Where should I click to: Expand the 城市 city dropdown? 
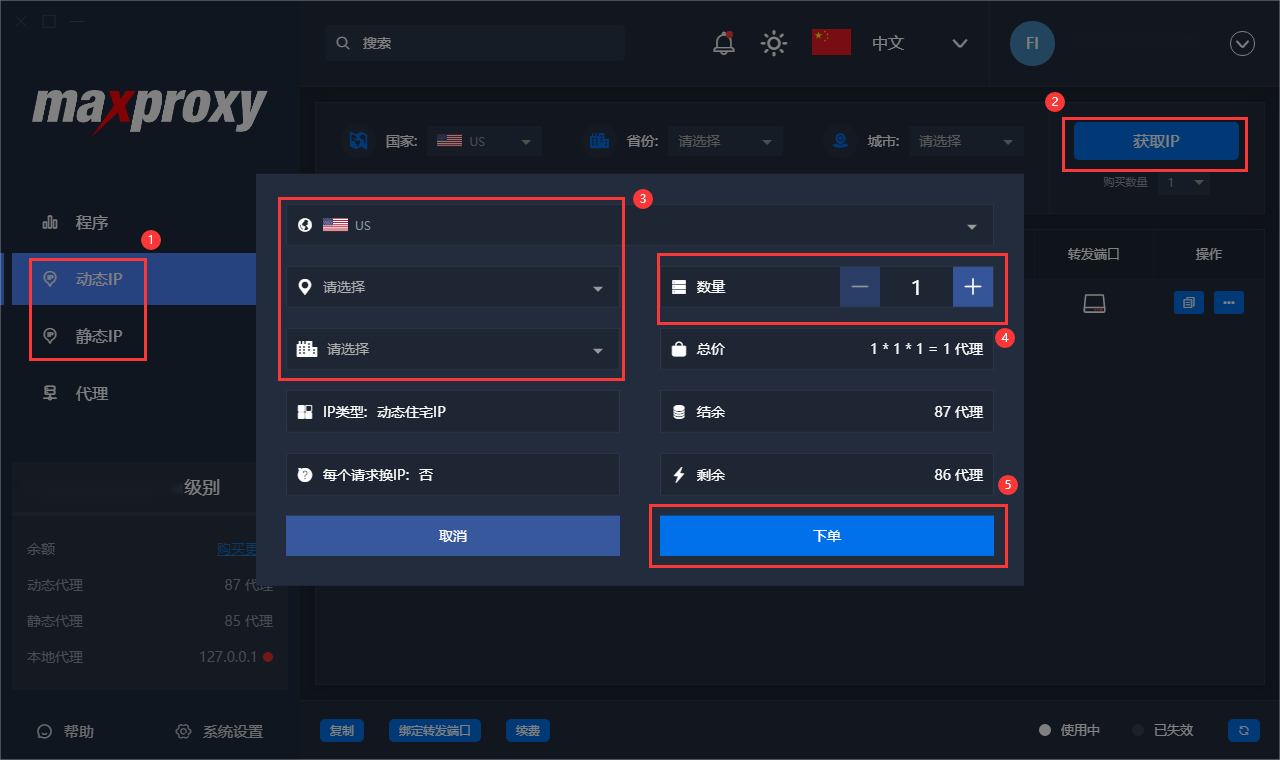point(965,140)
